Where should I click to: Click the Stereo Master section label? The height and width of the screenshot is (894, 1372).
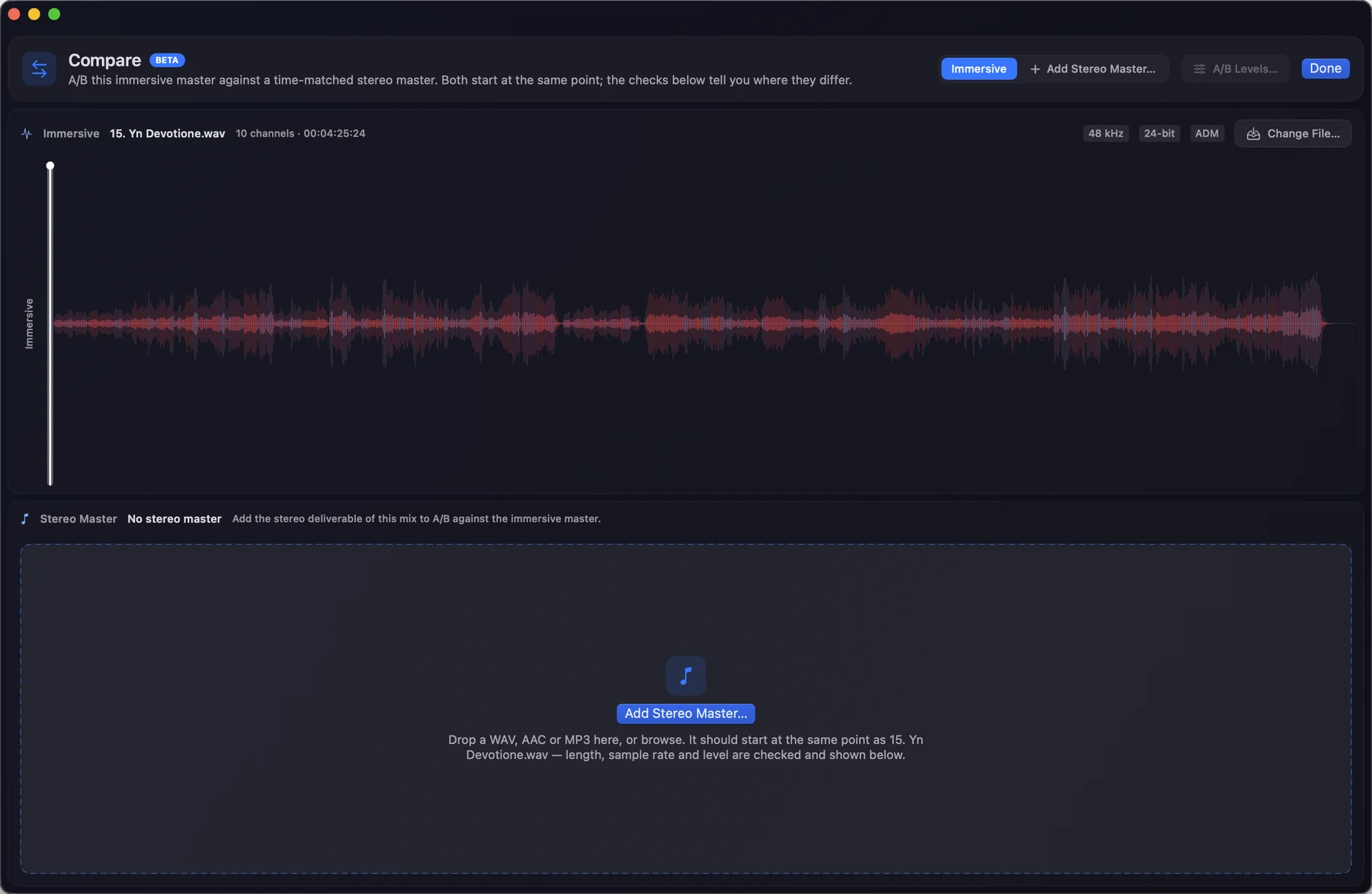coord(79,519)
